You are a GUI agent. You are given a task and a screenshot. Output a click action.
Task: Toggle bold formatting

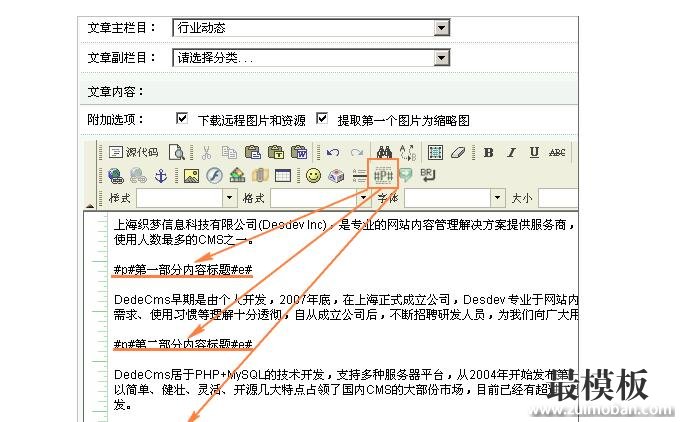coord(489,152)
